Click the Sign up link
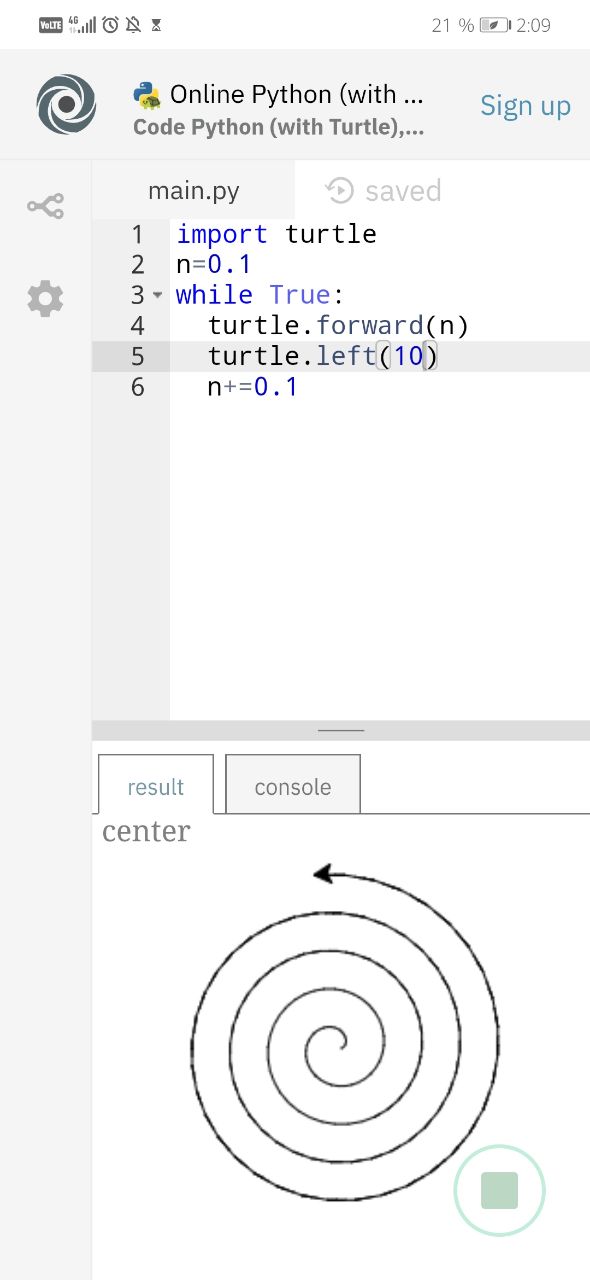This screenshot has height=1280, width=590. point(525,105)
